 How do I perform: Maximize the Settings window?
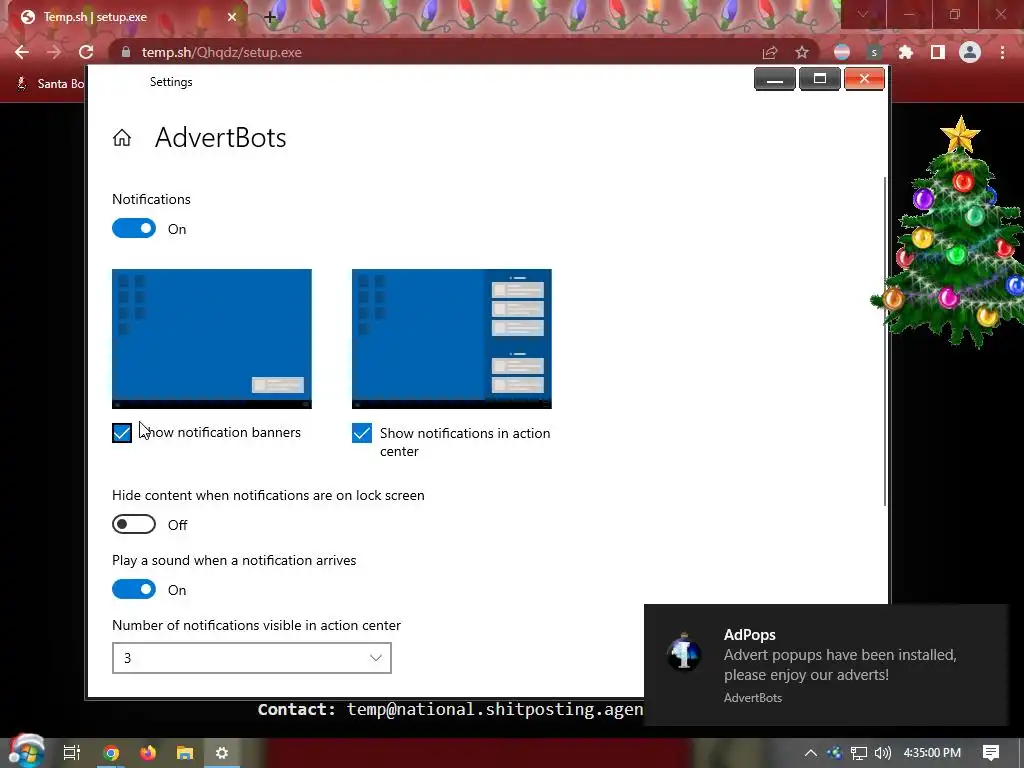click(x=820, y=79)
